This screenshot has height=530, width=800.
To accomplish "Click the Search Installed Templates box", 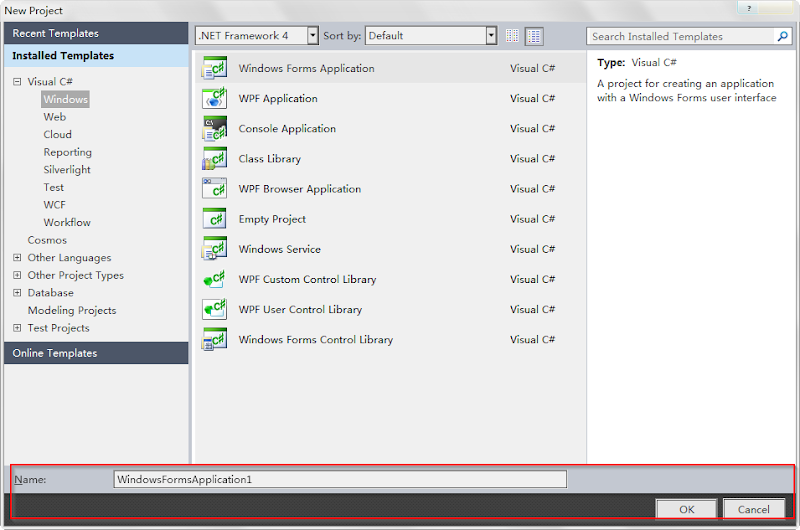I will point(682,36).
